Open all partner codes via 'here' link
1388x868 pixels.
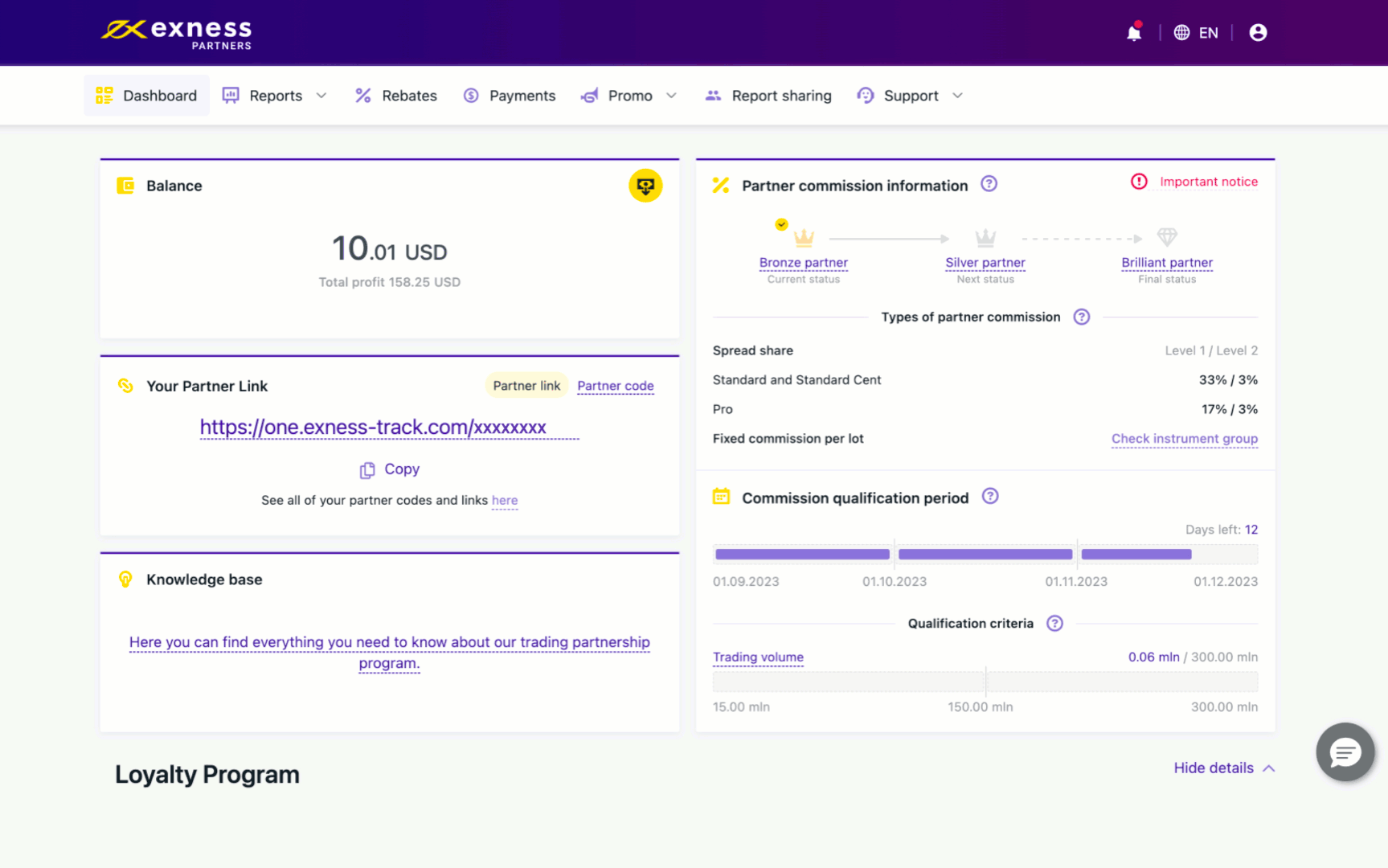point(505,500)
